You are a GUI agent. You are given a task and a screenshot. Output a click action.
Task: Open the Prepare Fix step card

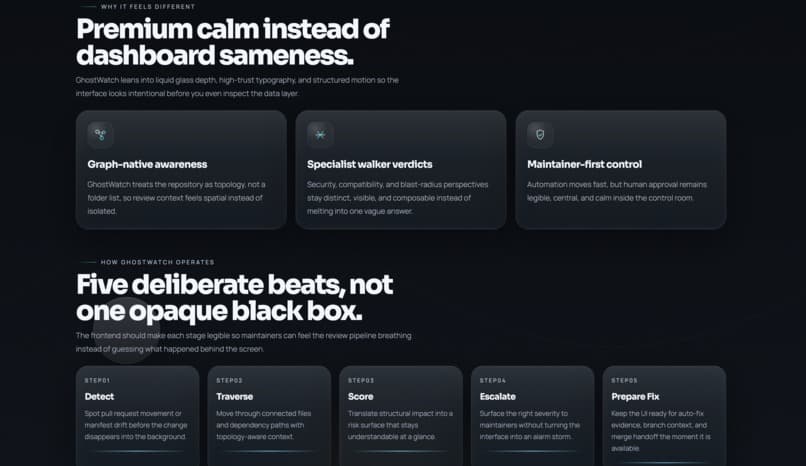pos(664,416)
